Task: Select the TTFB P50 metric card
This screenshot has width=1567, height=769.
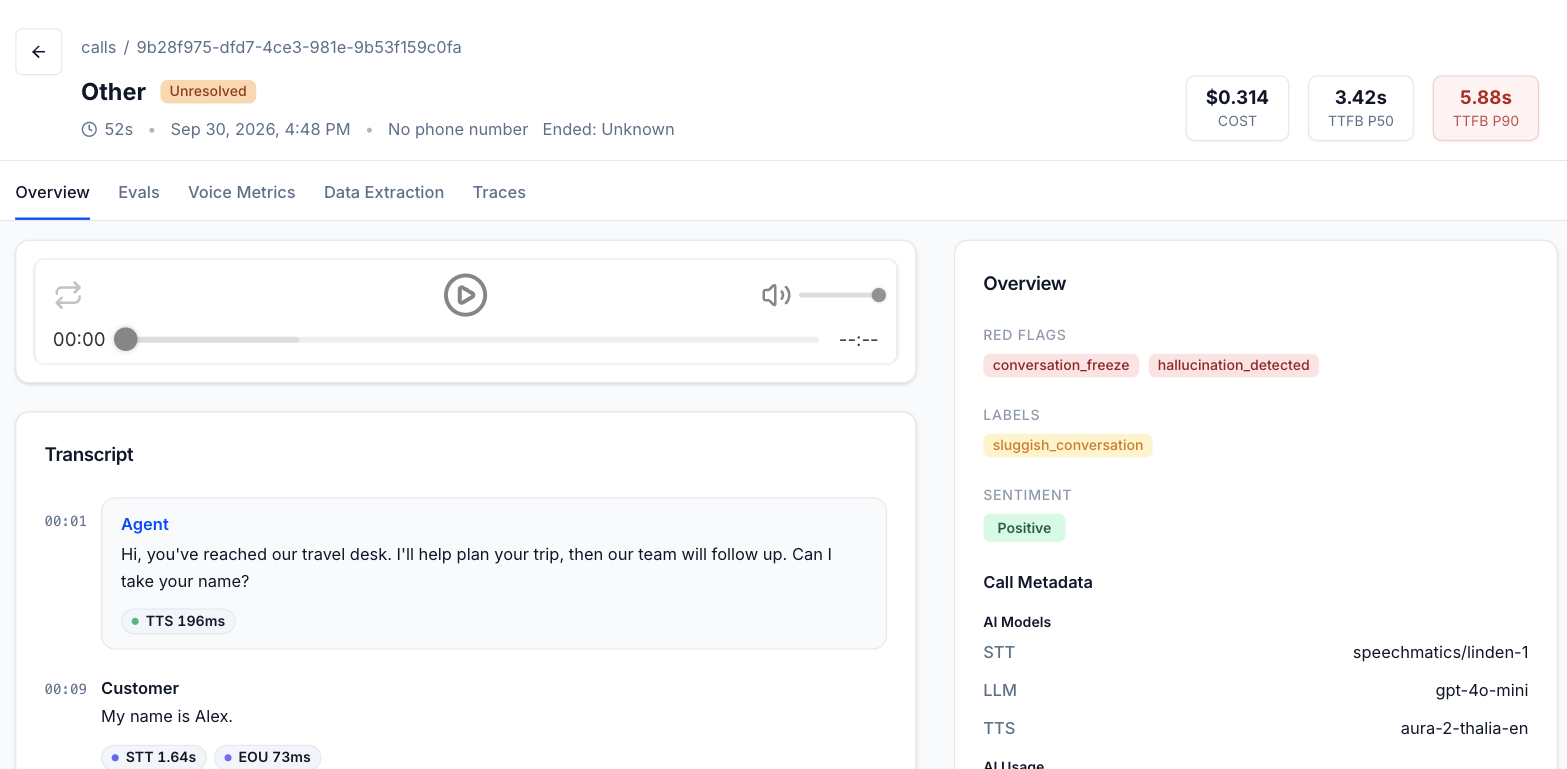Action: coord(1361,108)
